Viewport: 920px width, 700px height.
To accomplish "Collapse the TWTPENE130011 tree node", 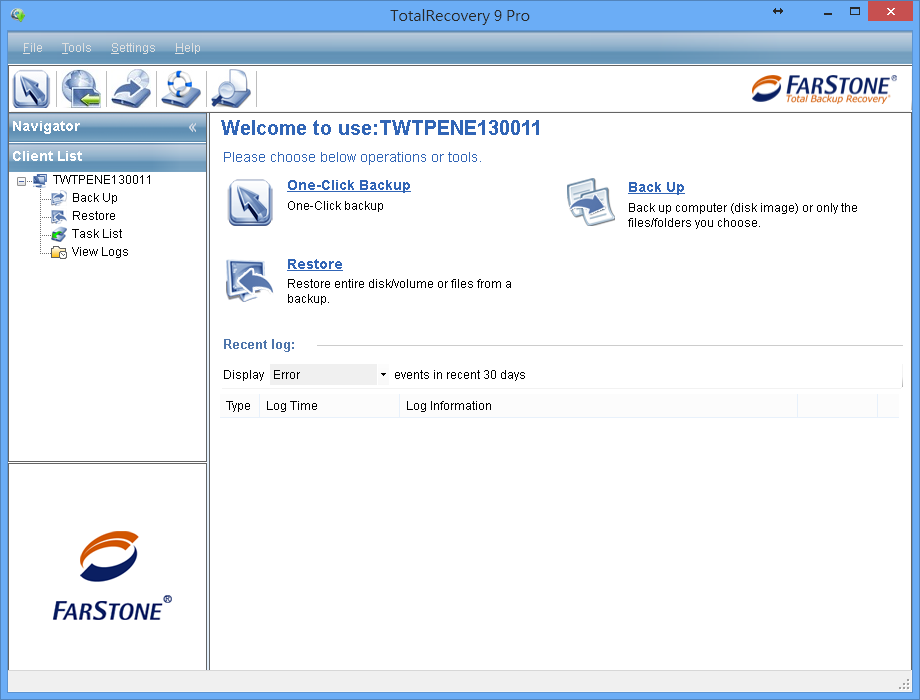I will (x=21, y=180).
